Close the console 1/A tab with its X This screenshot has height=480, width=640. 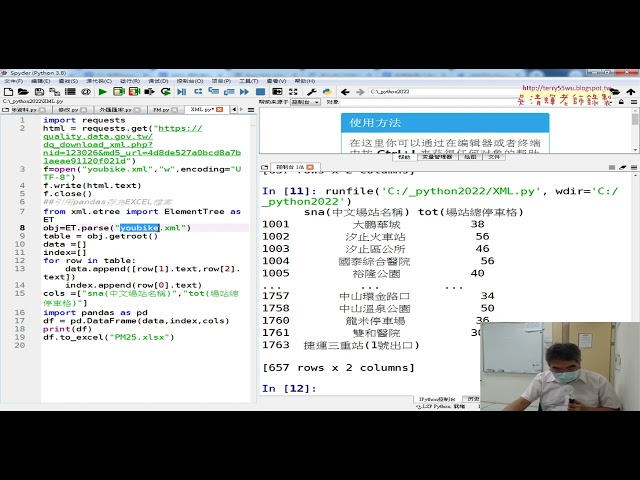pos(310,167)
